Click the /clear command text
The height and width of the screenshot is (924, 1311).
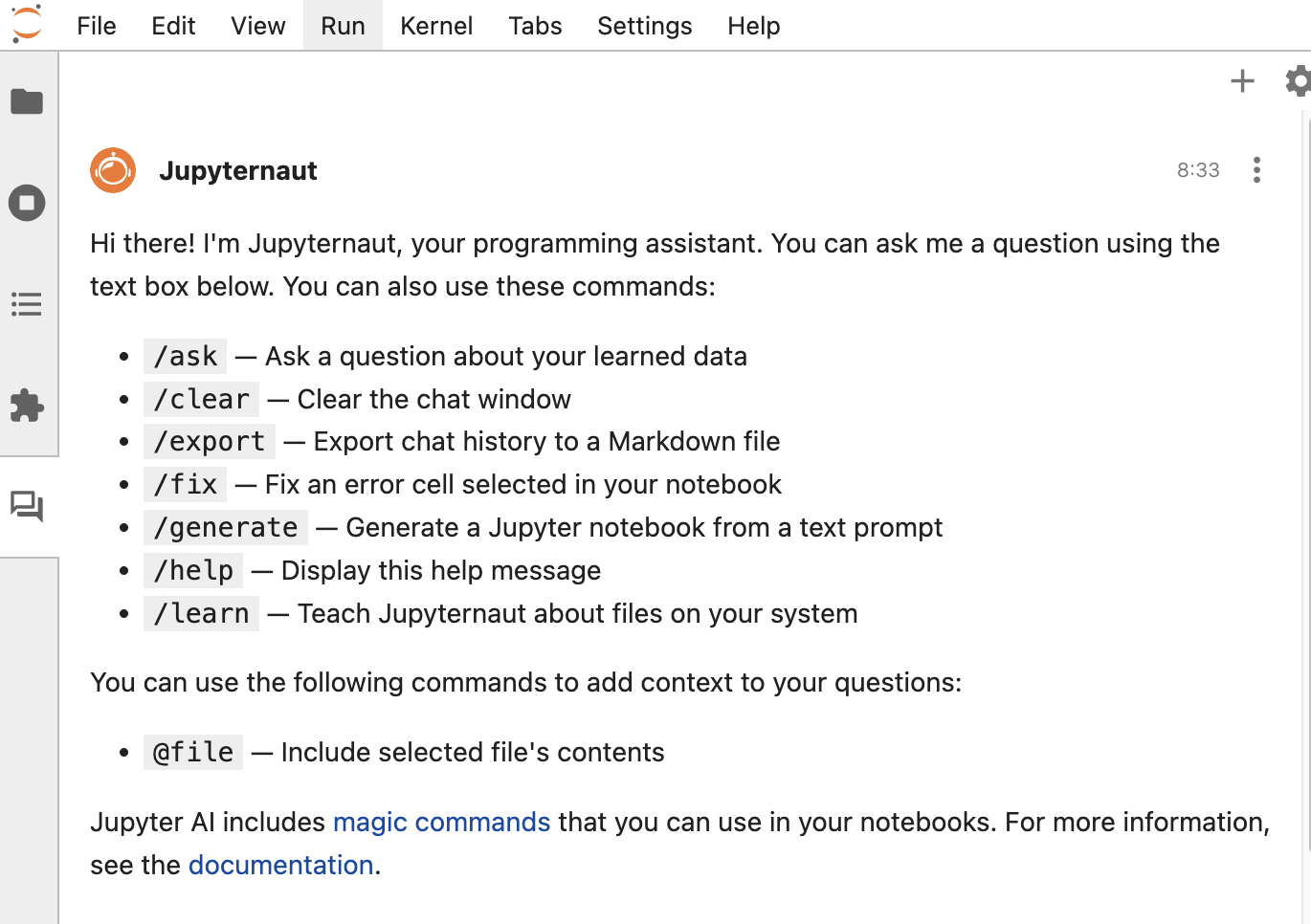coord(201,399)
